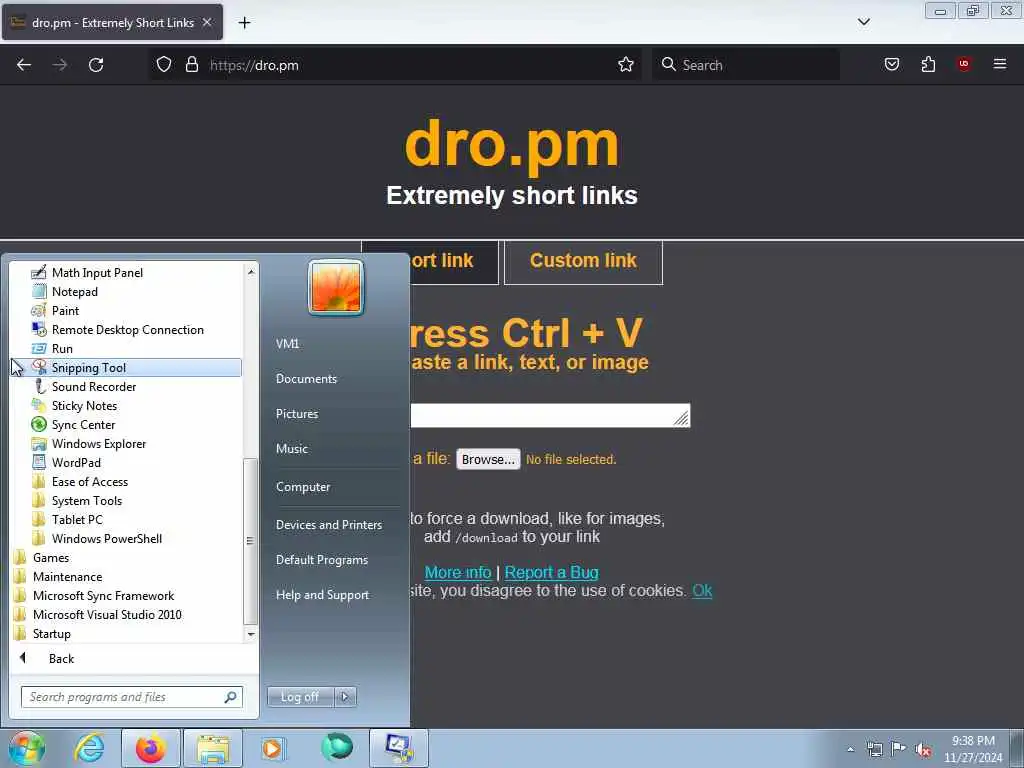
Task: Close the dro.pm tab
Action: pyautogui.click(x=207, y=22)
